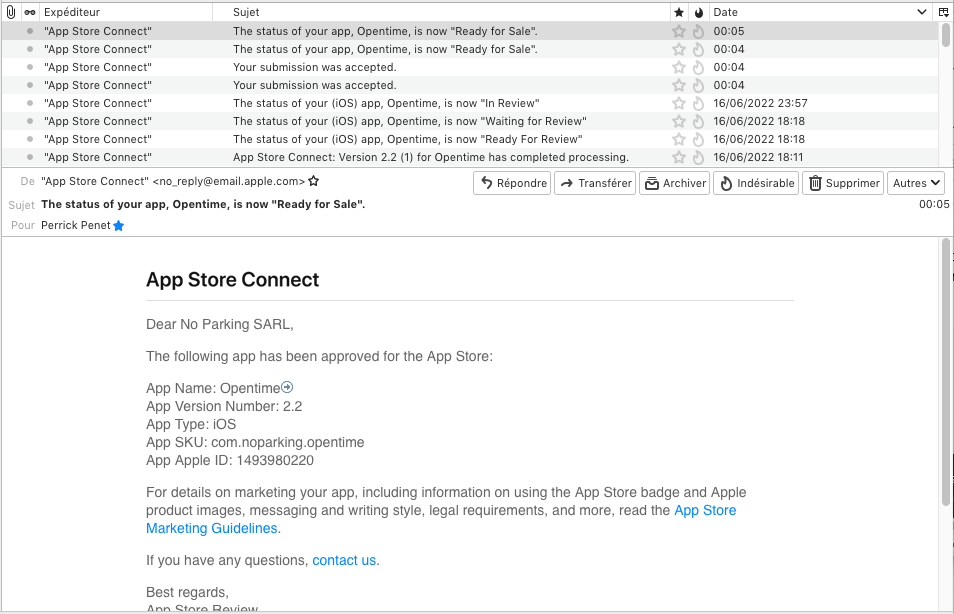Click the Répondre button
954x614 pixels.
coord(512,183)
